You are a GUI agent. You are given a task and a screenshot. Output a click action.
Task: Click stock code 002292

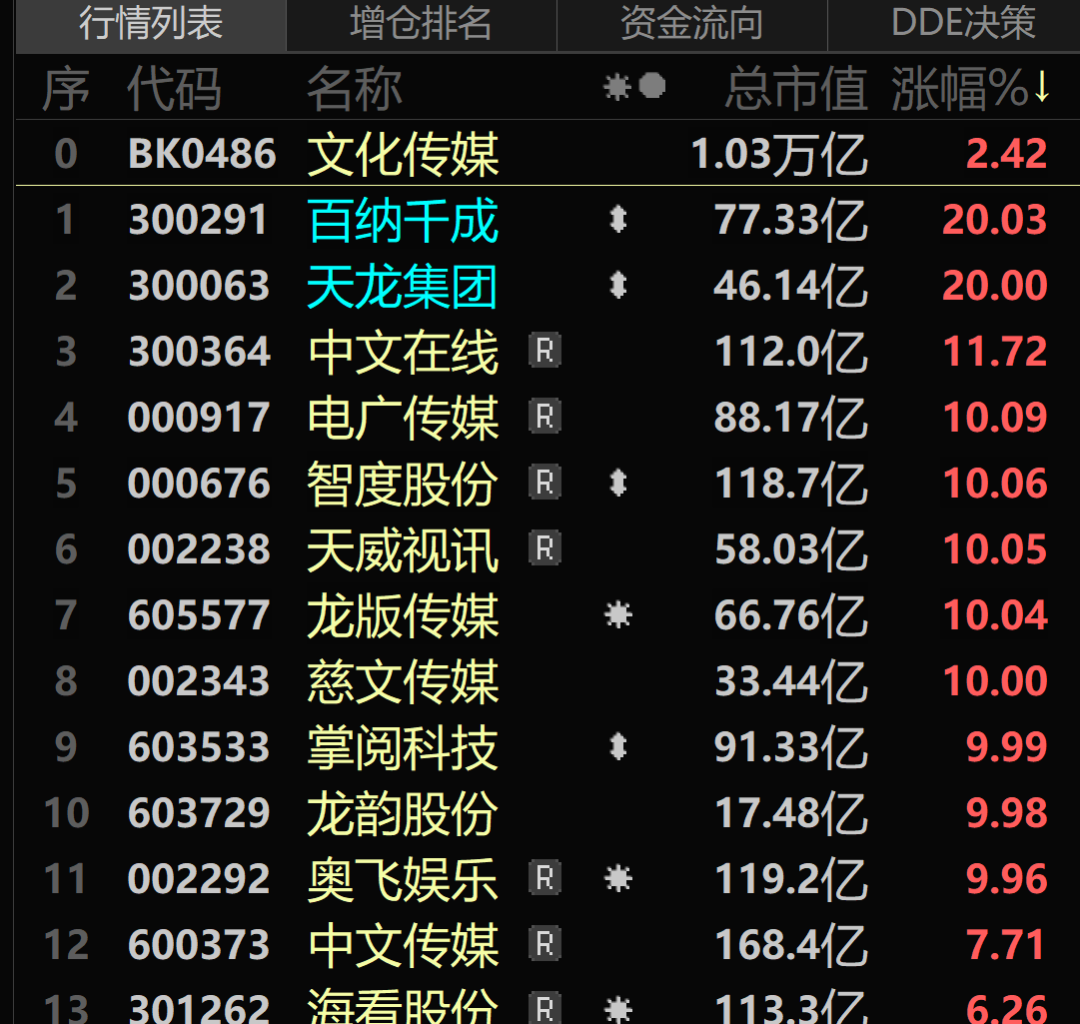[x=198, y=878]
